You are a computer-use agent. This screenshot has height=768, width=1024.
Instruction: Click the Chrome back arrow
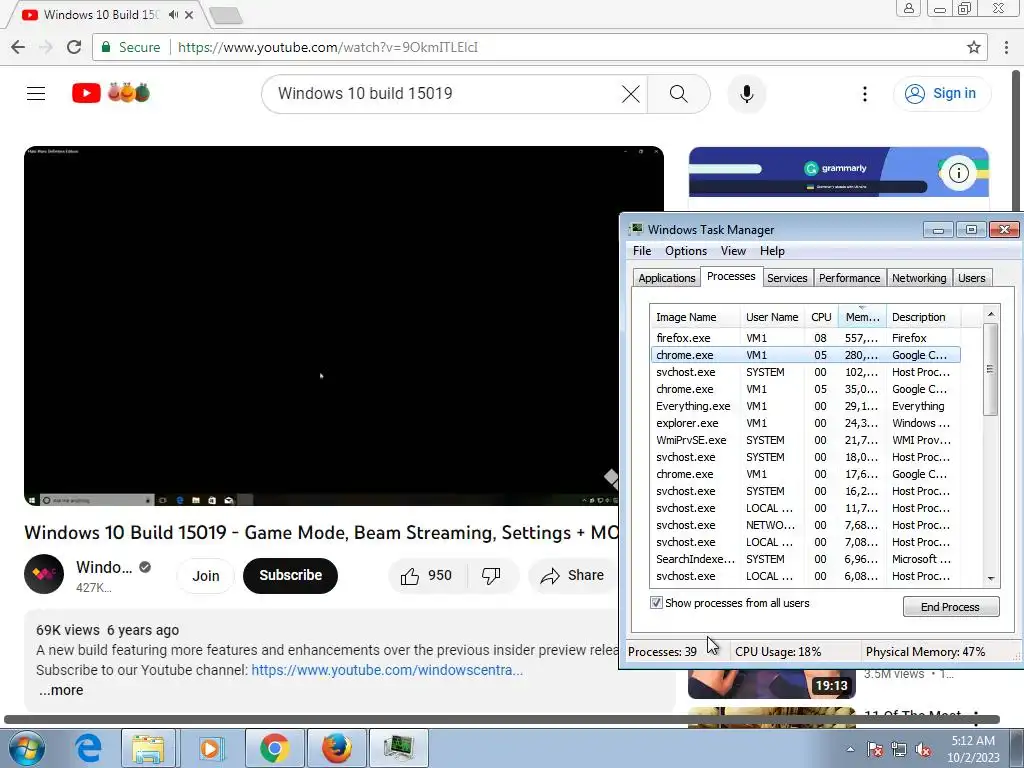[x=18, y=47]
